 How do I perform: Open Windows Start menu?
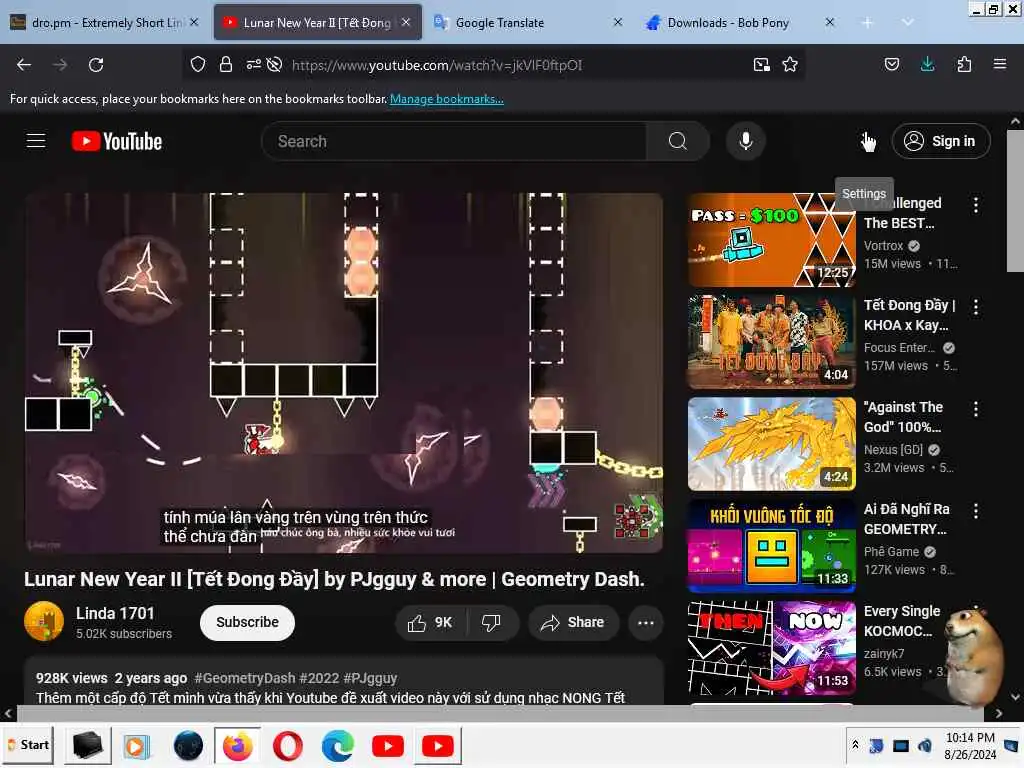27,745
